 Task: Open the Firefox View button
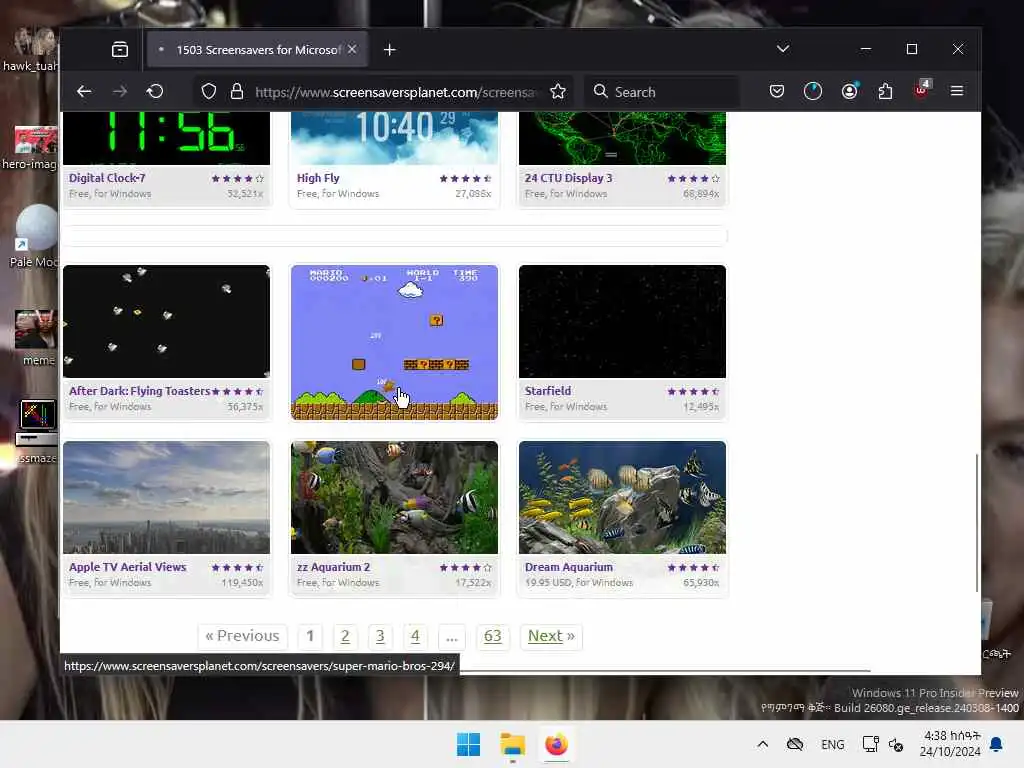click(x=120, y=50)
